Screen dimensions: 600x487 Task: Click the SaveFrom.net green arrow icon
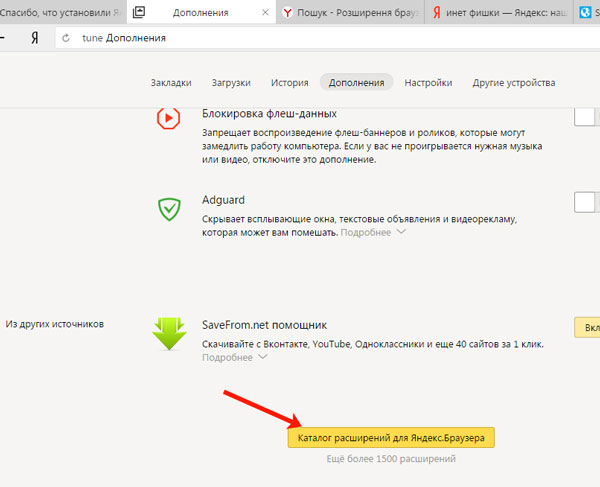tap(168, 334)
